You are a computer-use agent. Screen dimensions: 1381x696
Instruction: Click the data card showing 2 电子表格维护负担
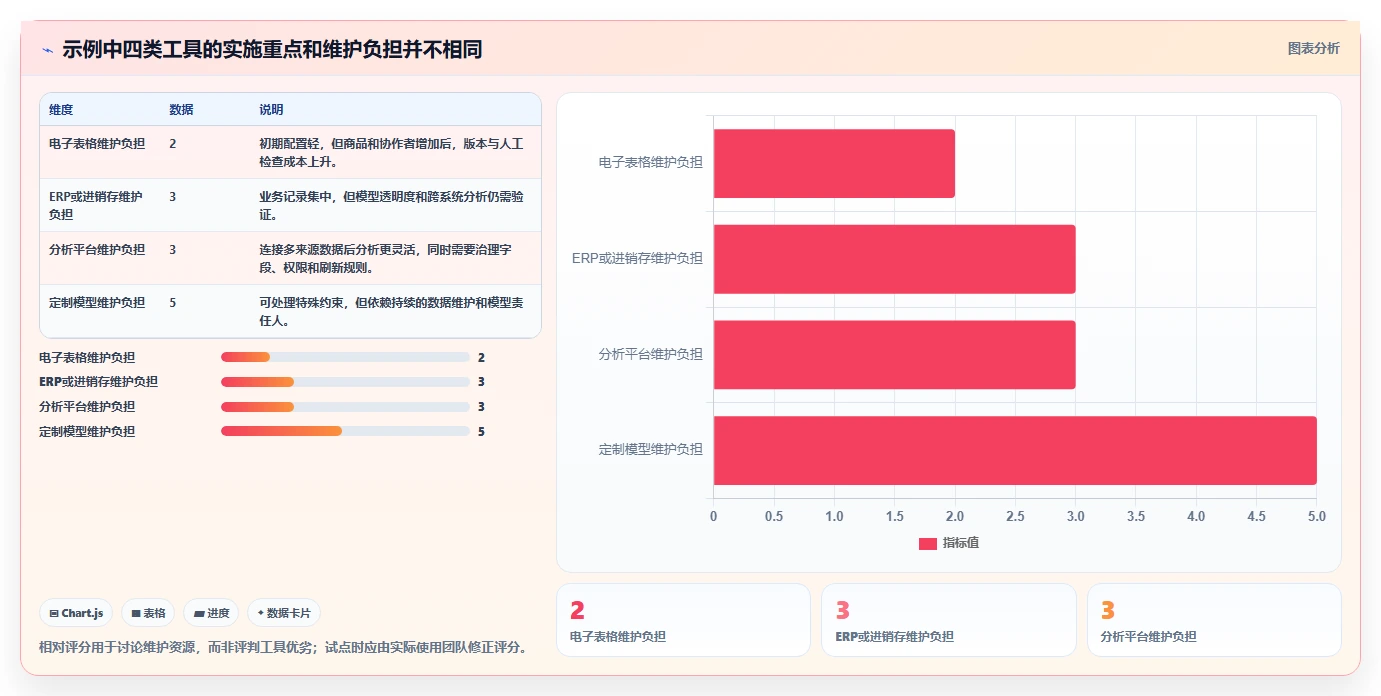(683, 620)
